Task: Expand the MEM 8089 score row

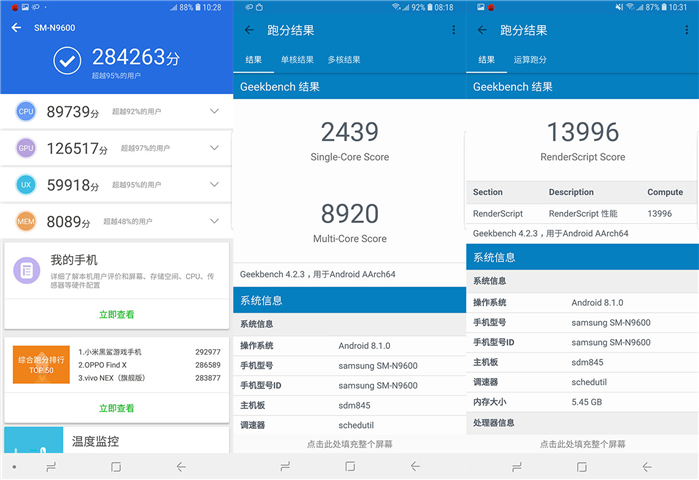Action: tap(214, 221)
